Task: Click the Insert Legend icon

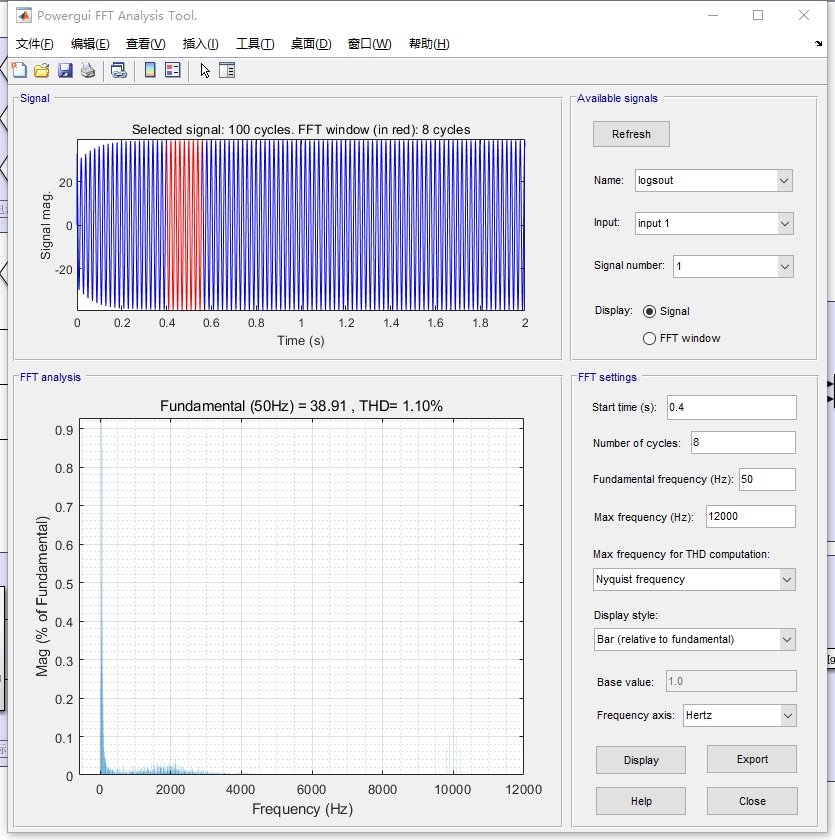Action: [x=172, y=70]
